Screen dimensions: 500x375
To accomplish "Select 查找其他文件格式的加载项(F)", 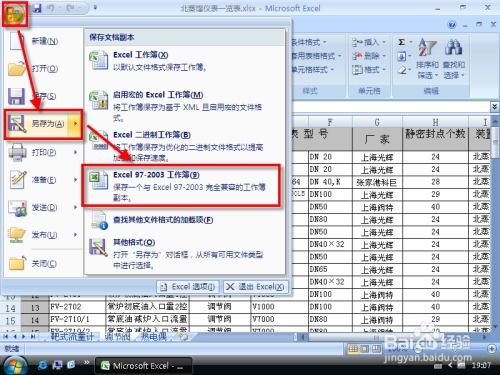I will point(185,220).
